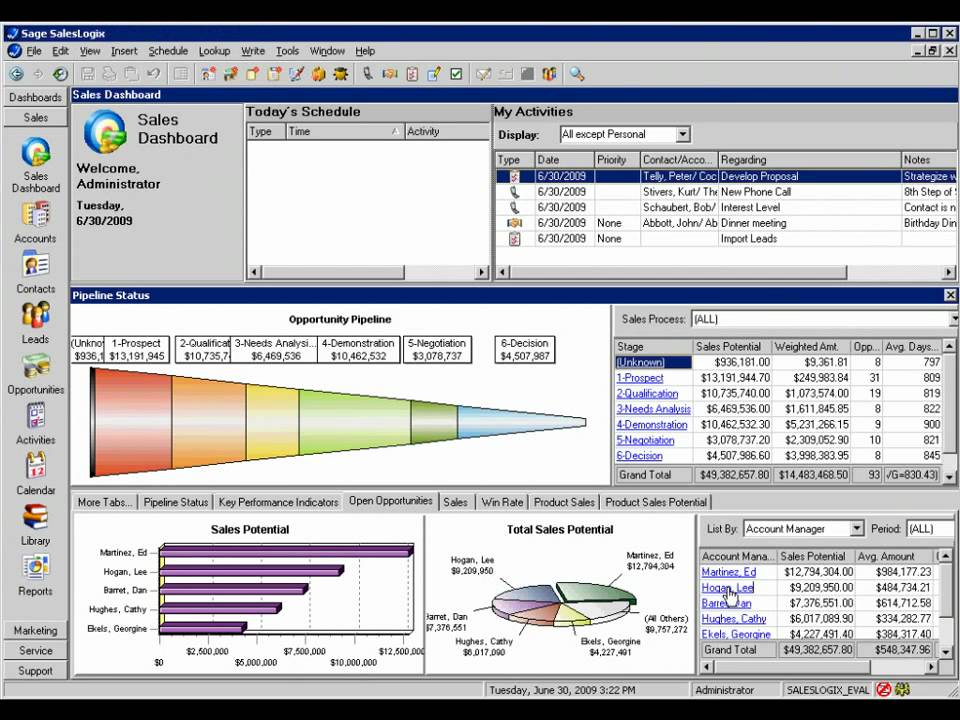Click the new contact toolbar icon
This screenshot has height=720, width=960.
pos(208,74)
